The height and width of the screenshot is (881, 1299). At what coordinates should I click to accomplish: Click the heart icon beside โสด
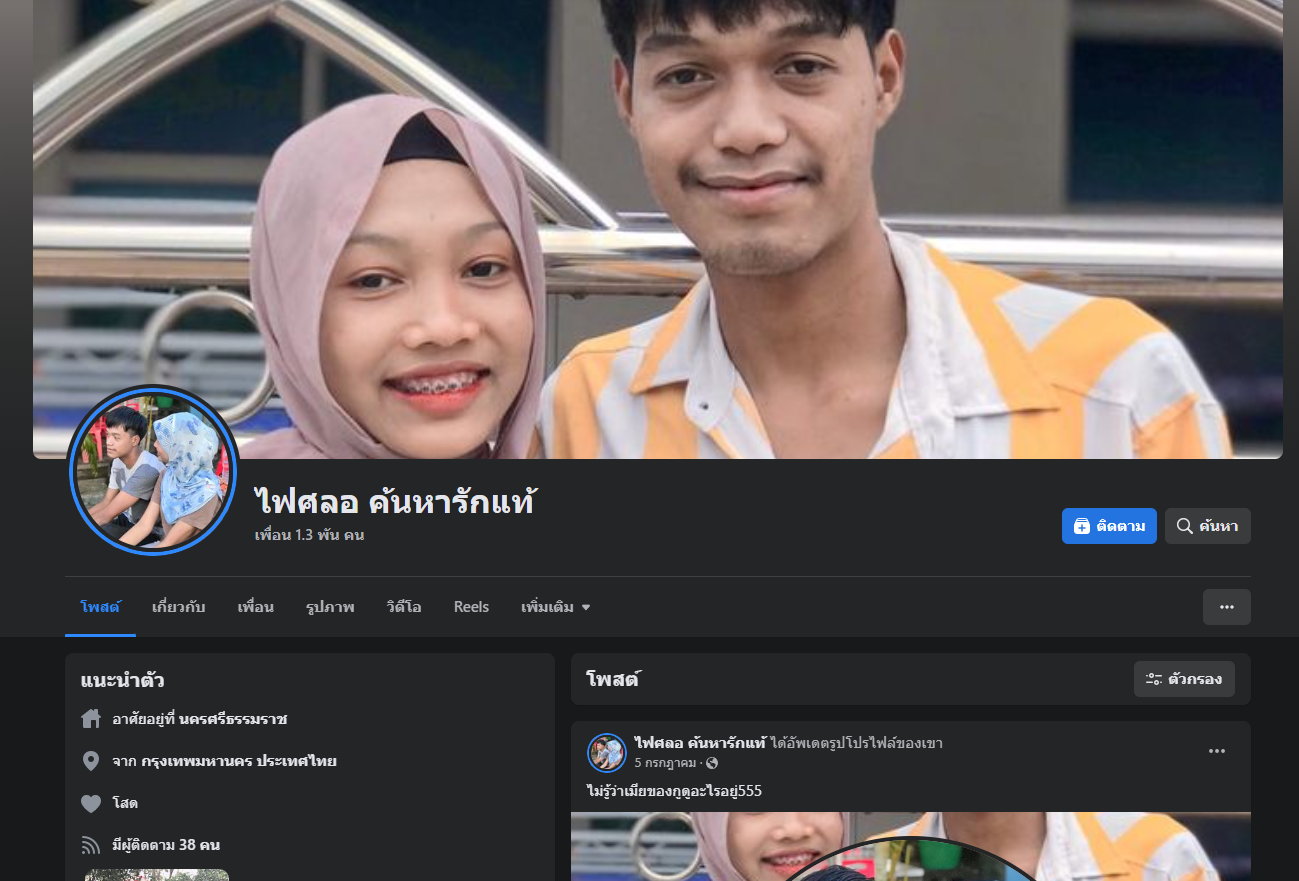coord(91,803)
